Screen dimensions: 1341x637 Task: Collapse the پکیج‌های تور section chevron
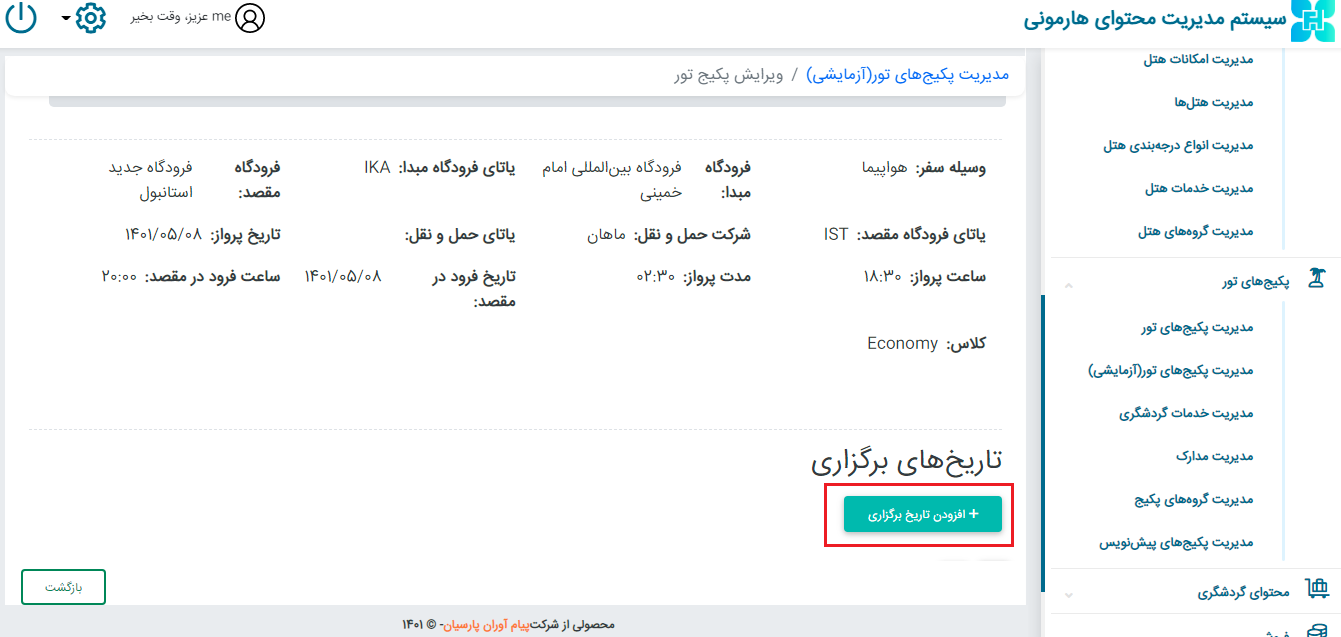tap(1068, 285)
